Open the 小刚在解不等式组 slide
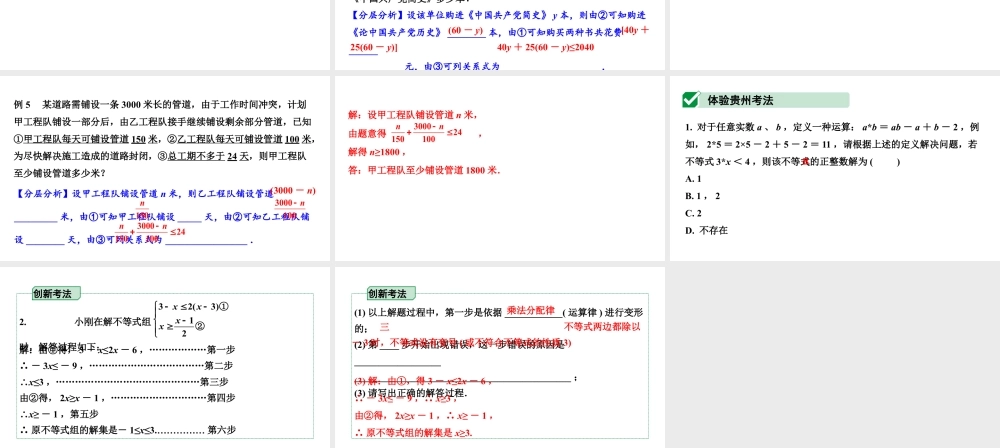 pos(165,357)
